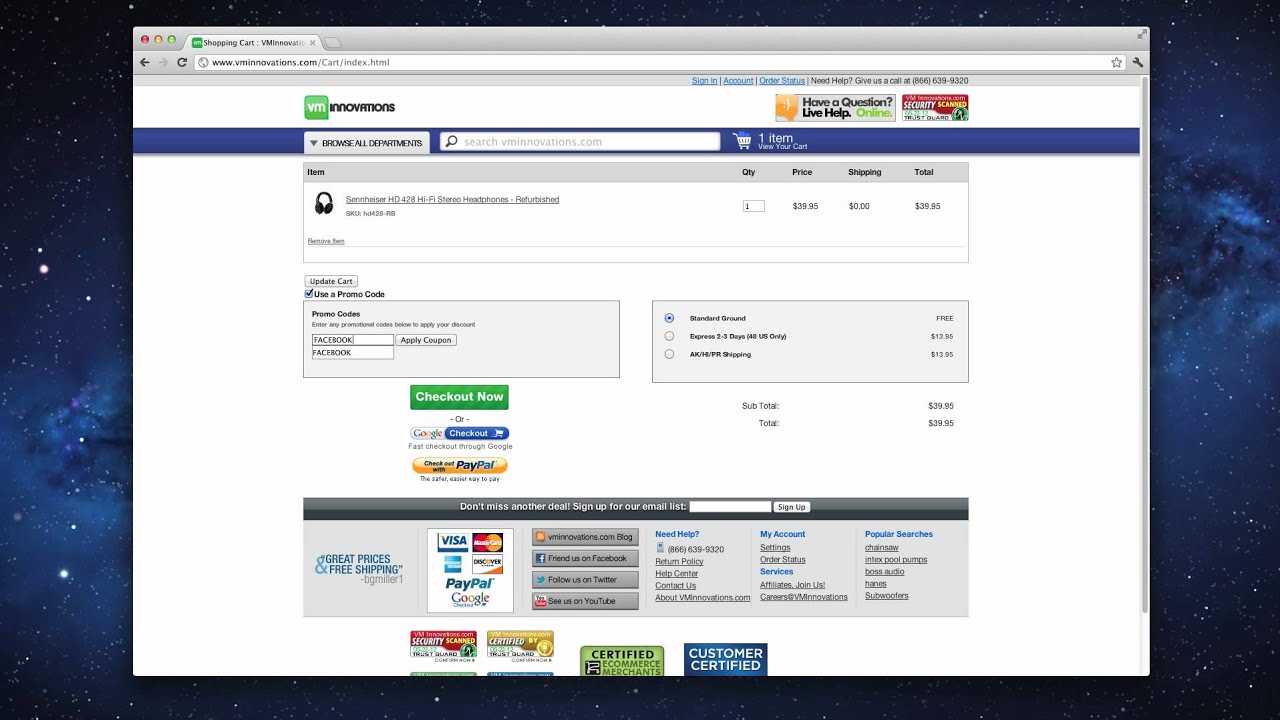Click the search magnifier icon
This screenshot has height=720, width=1280.
(451, 142)
